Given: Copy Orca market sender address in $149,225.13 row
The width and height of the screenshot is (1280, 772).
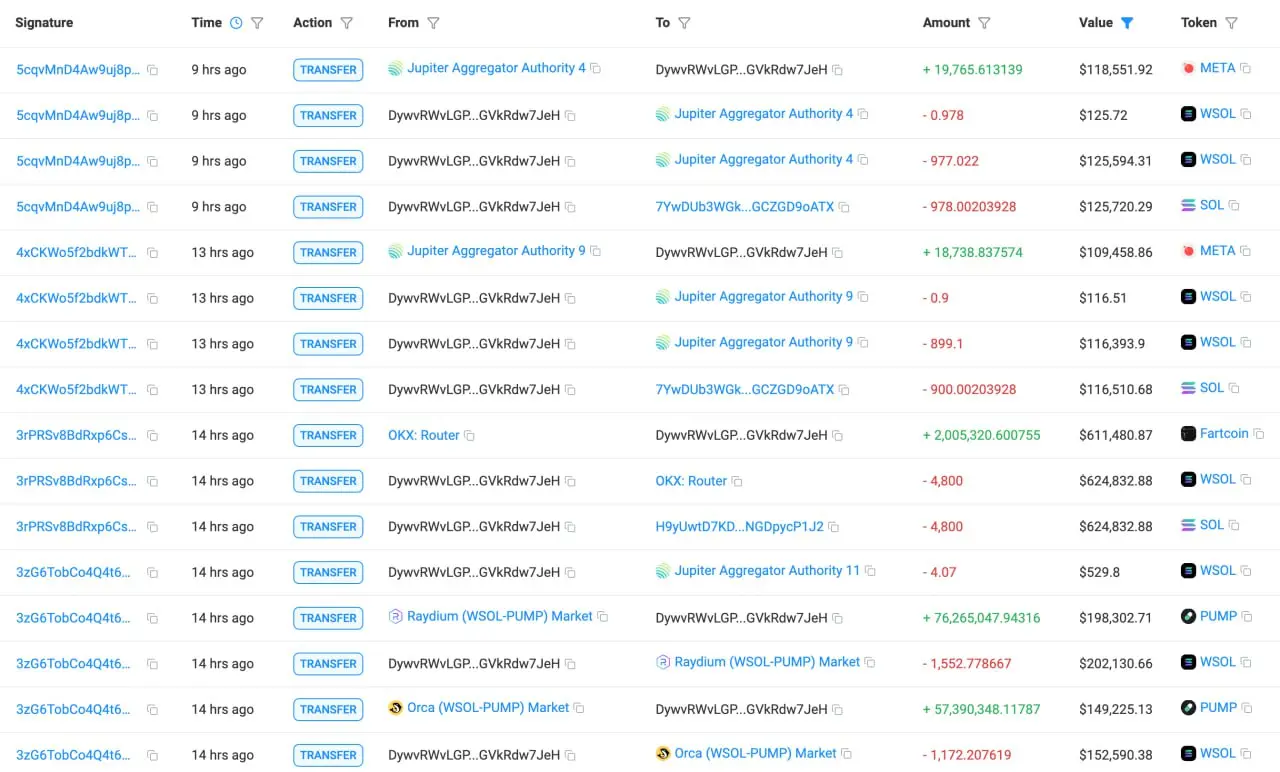Looking at the screenshot, I should click(579, 708).
